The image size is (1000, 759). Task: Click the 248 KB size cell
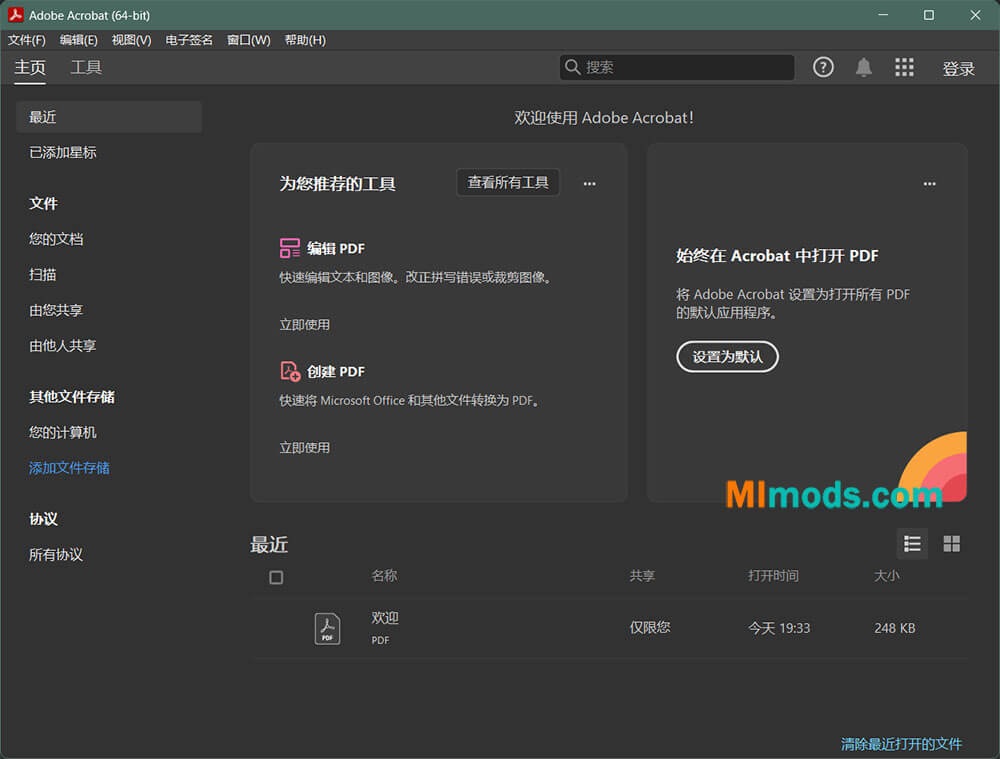click(895, 628)
